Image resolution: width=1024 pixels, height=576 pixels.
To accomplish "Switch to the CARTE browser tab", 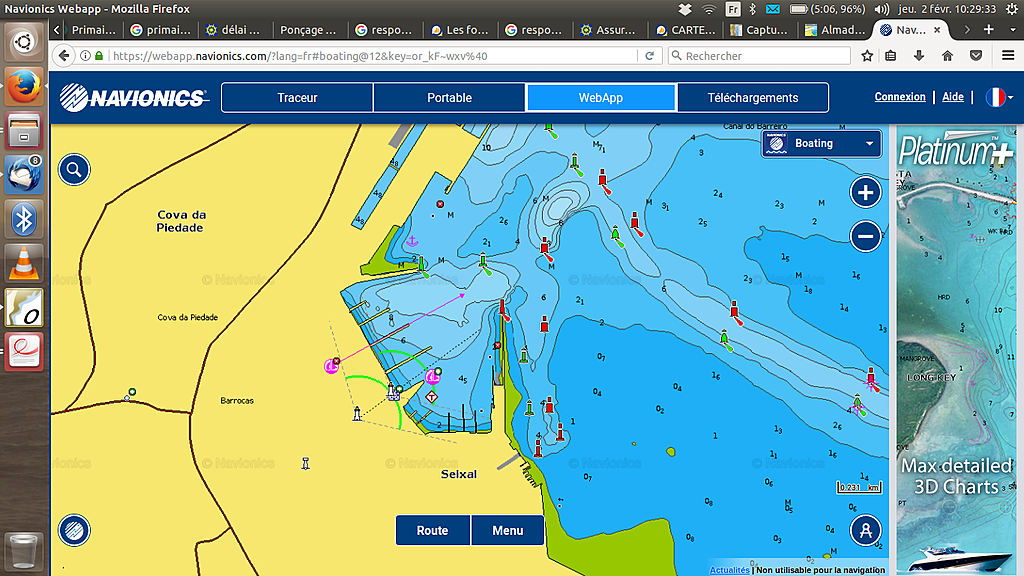I will click(686, 29).
